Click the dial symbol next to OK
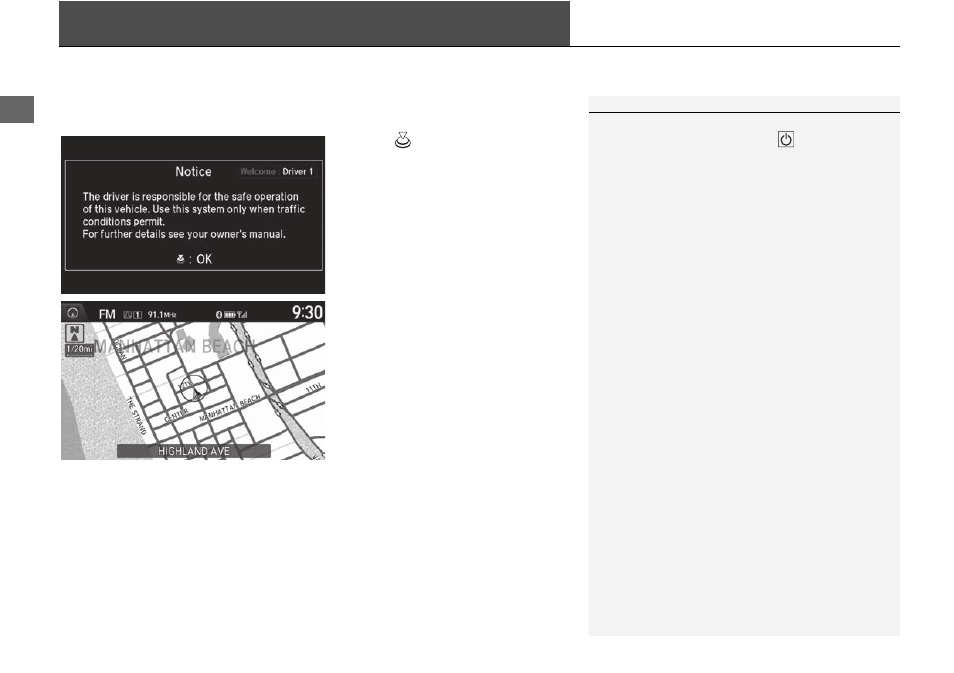Screen dimensions: 954x673 click(x=180, y=259)
